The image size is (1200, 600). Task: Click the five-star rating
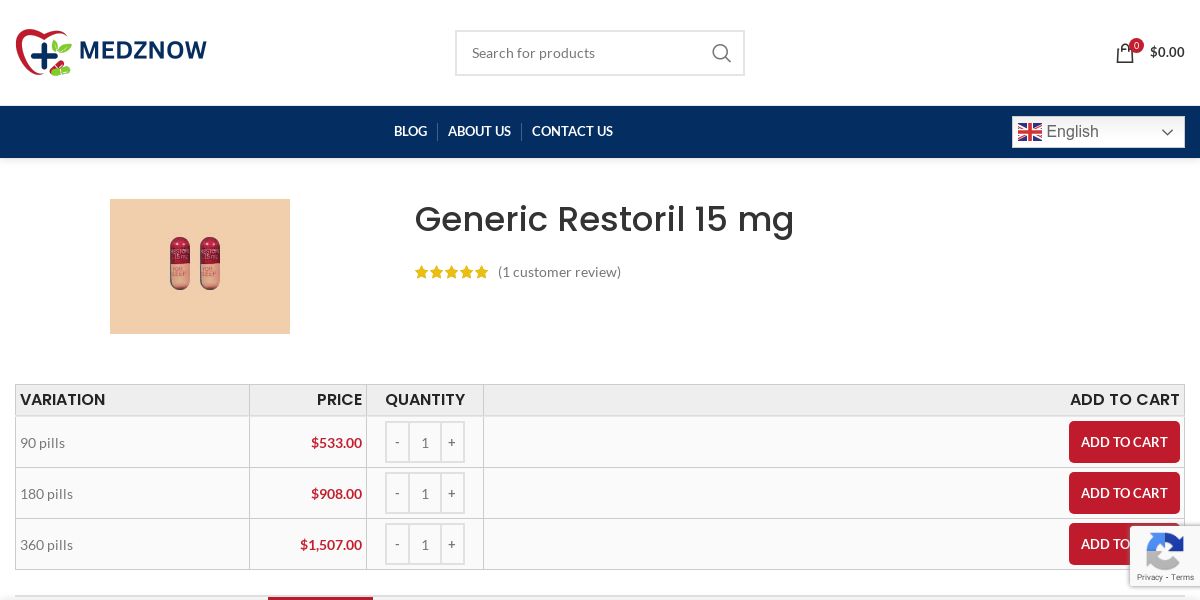pyautogui.click(x=451, y=272)
